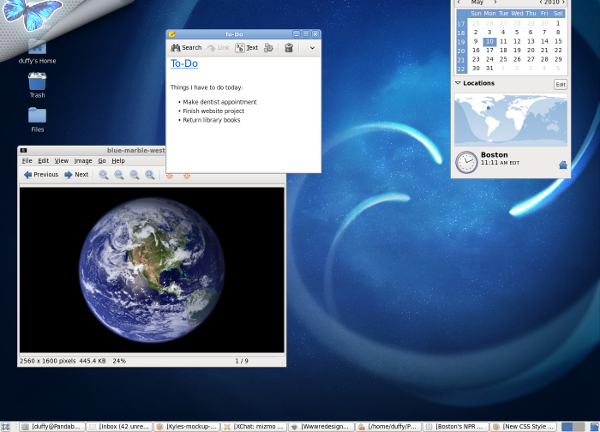Select date 8 in the calendar
600x432 pixels.
pyautogui.click(x=558, y=32)
